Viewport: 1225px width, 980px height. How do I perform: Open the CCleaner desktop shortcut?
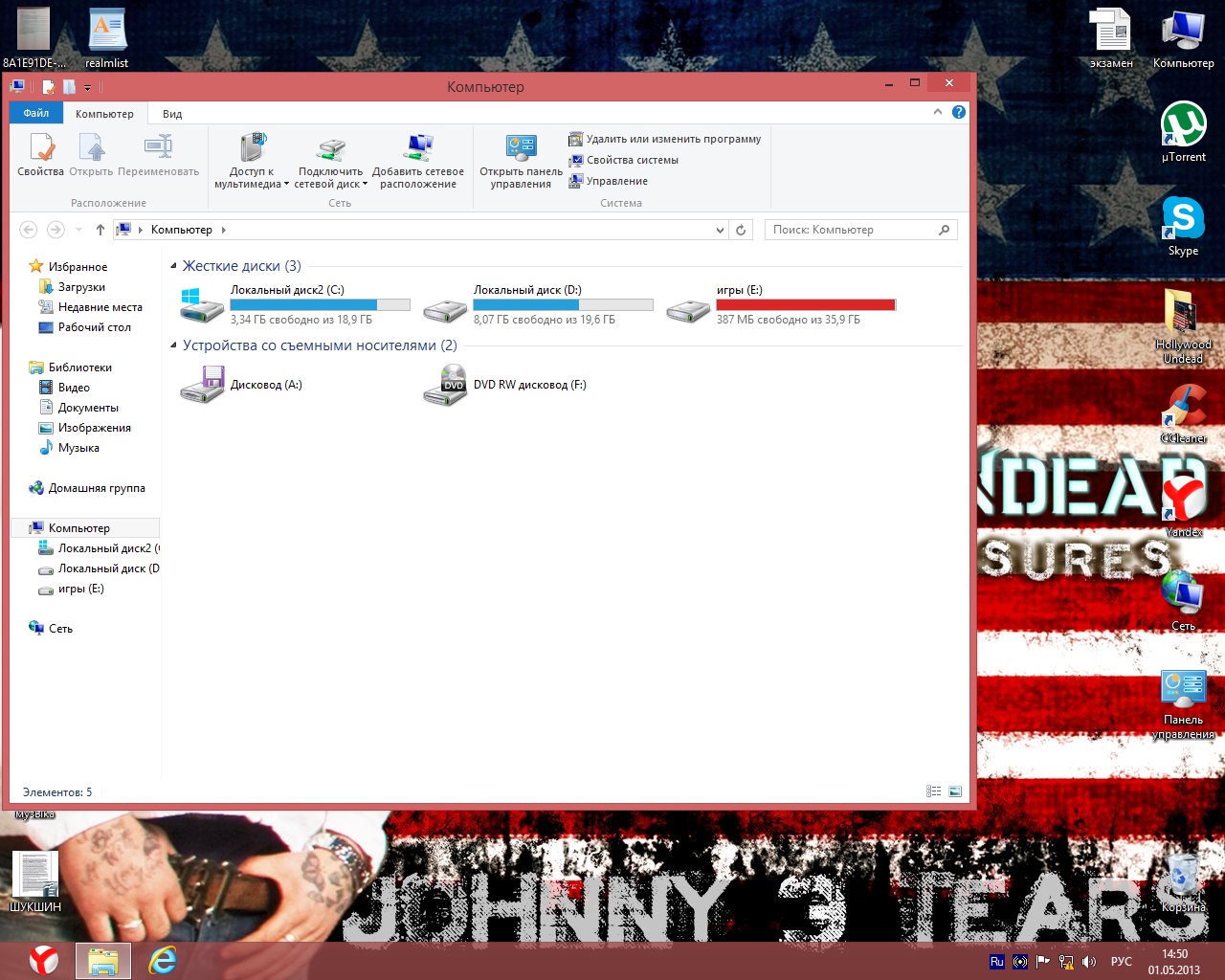[1183, 413]
